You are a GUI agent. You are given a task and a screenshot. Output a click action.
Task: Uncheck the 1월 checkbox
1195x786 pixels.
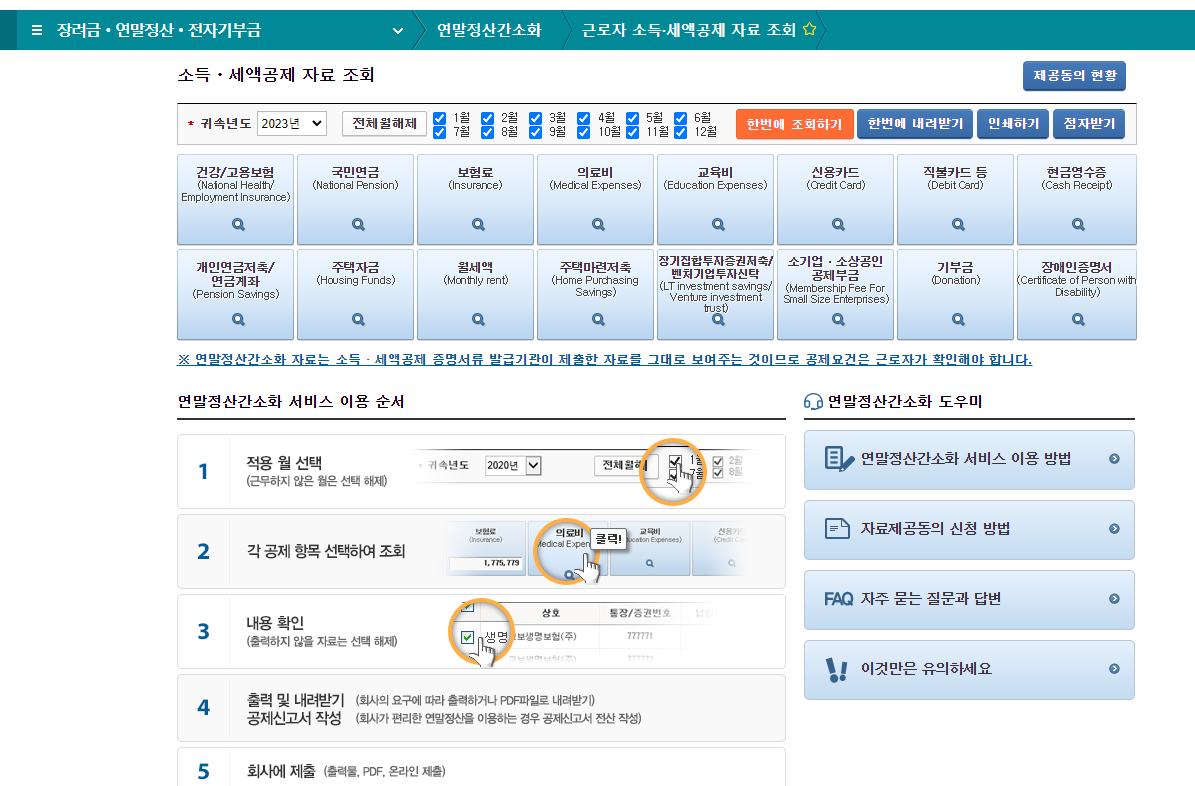[x=439, y=118]
